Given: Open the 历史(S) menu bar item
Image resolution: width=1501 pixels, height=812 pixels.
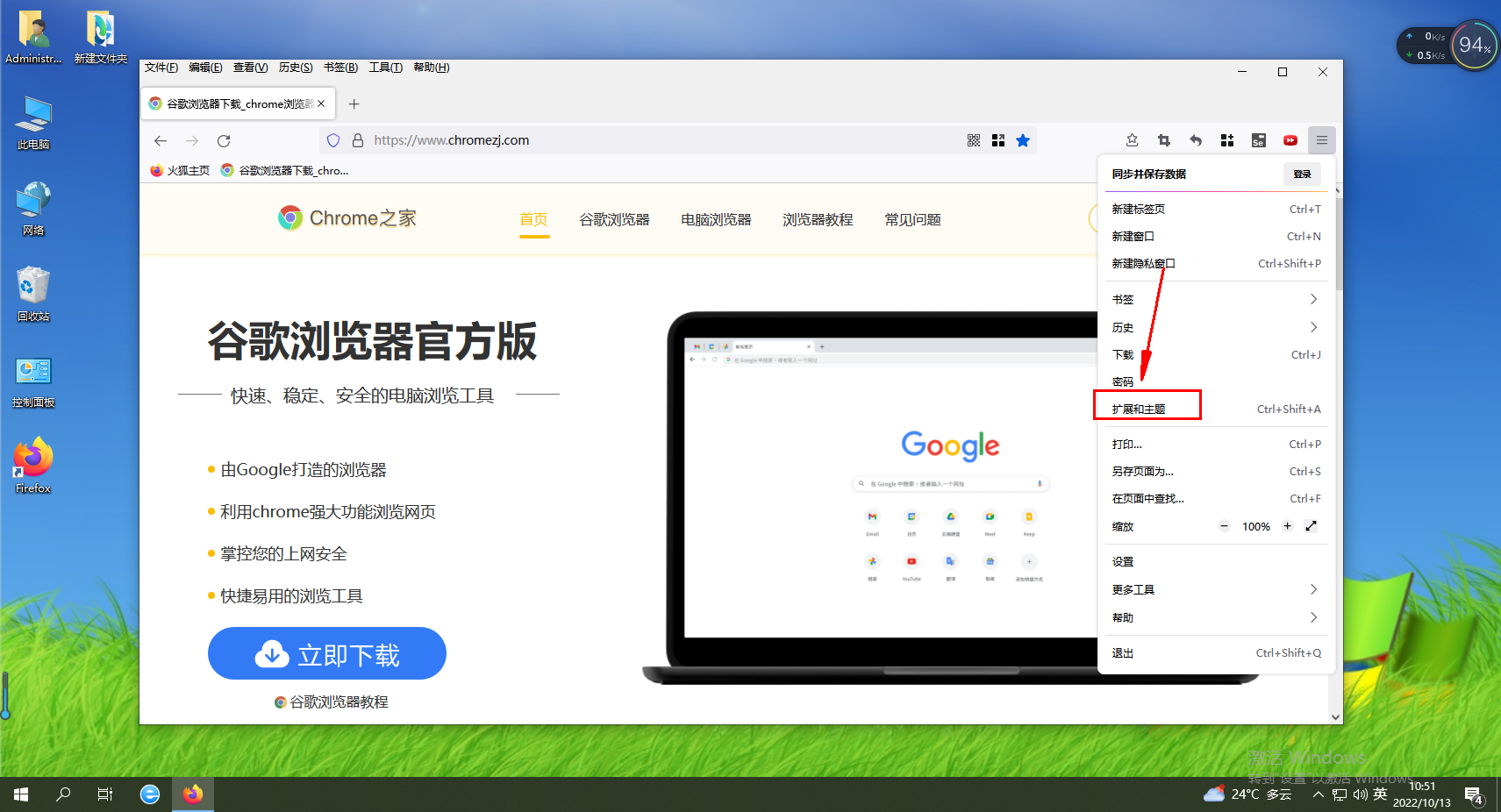Looking at the screenshot, I should [296, 68].
